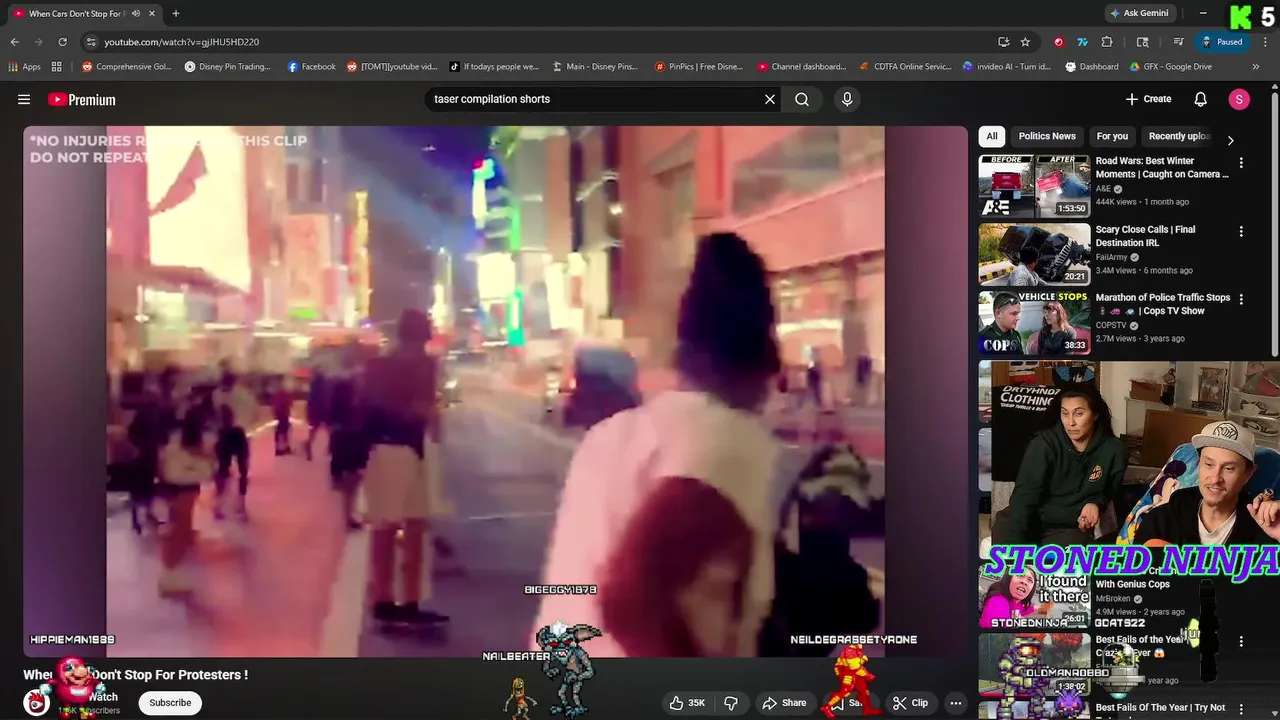
Task: Select the For you chip
Action: coord(1112,136)
